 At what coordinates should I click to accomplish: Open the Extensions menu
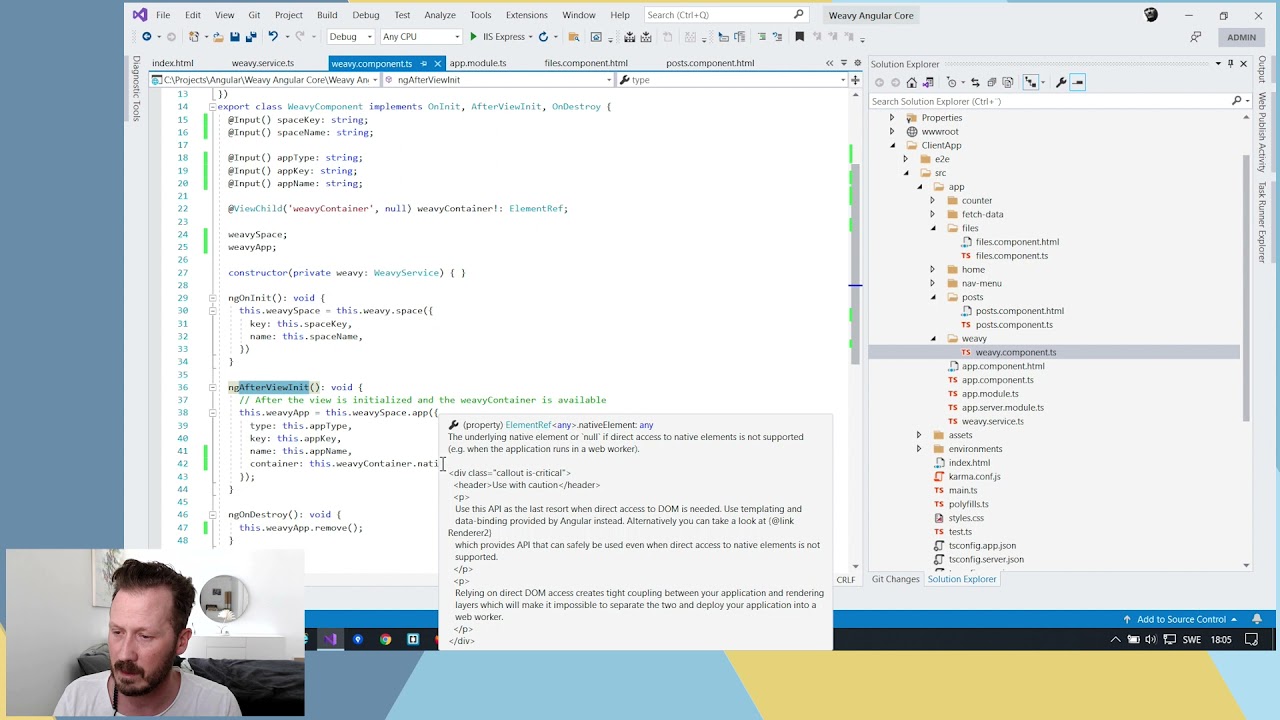(x=526, y=15)
